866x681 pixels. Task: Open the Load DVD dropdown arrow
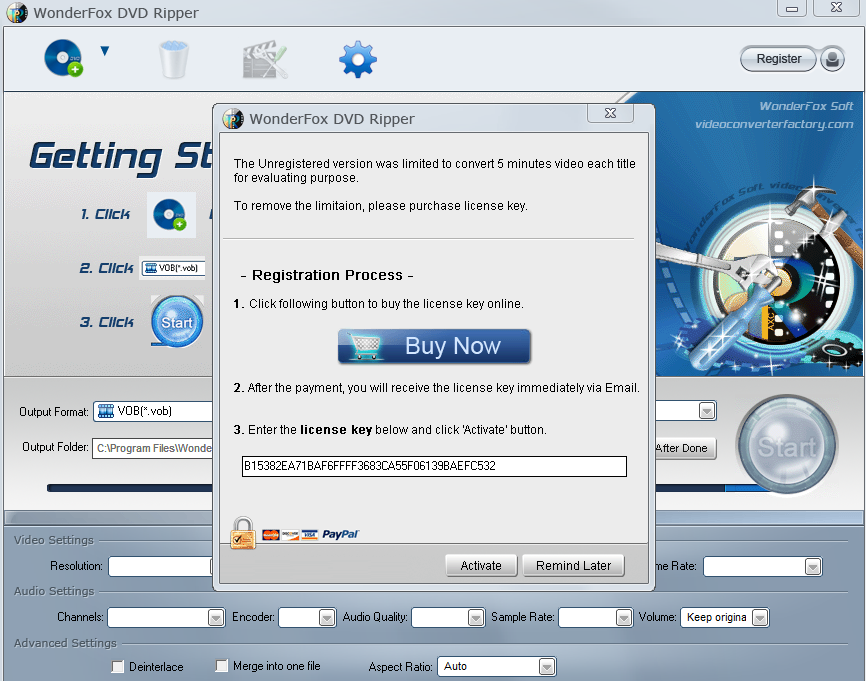coord(104,51)
